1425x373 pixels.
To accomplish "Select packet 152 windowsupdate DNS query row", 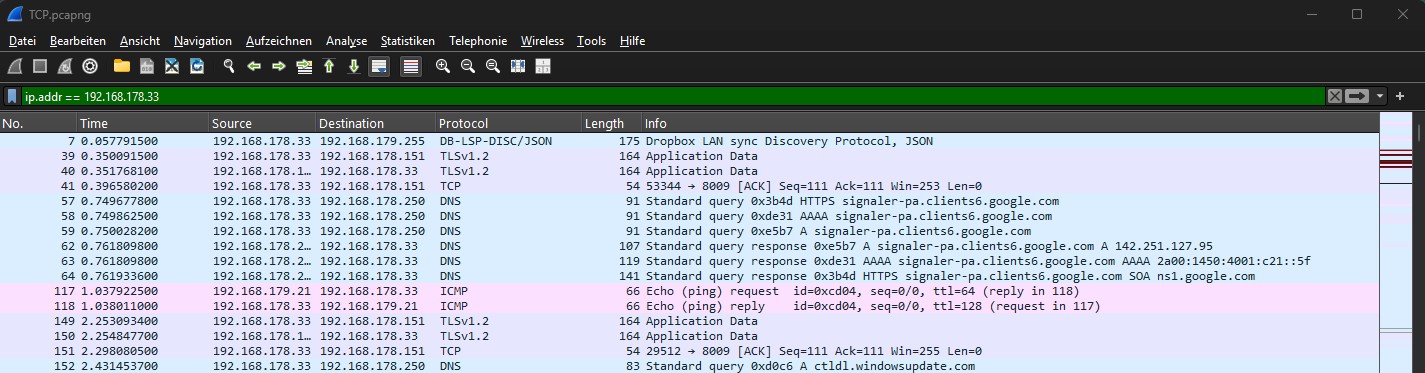I will [689, 366].
